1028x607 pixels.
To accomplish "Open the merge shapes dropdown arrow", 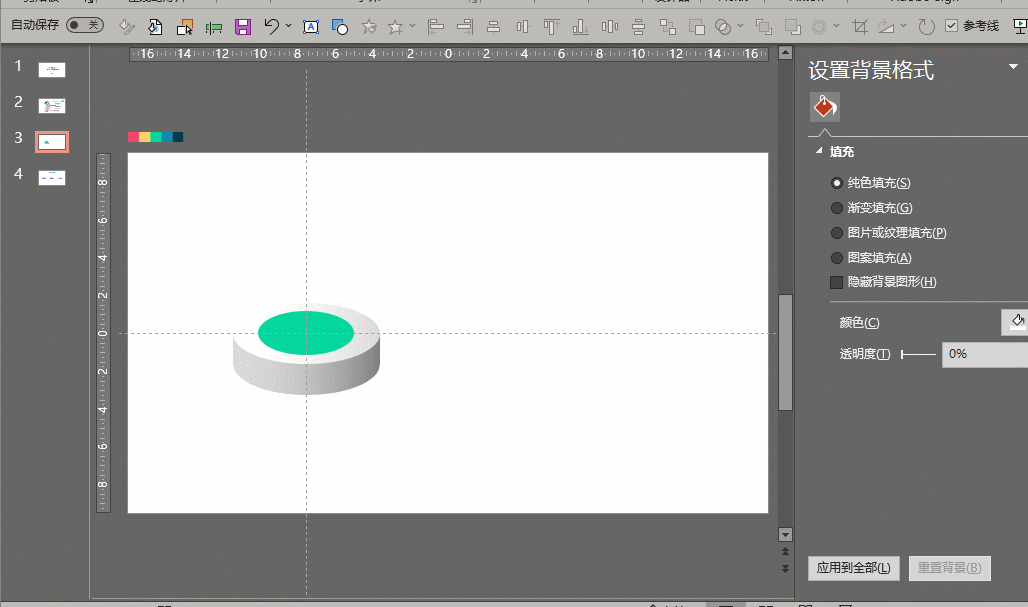I will (740, 26).
